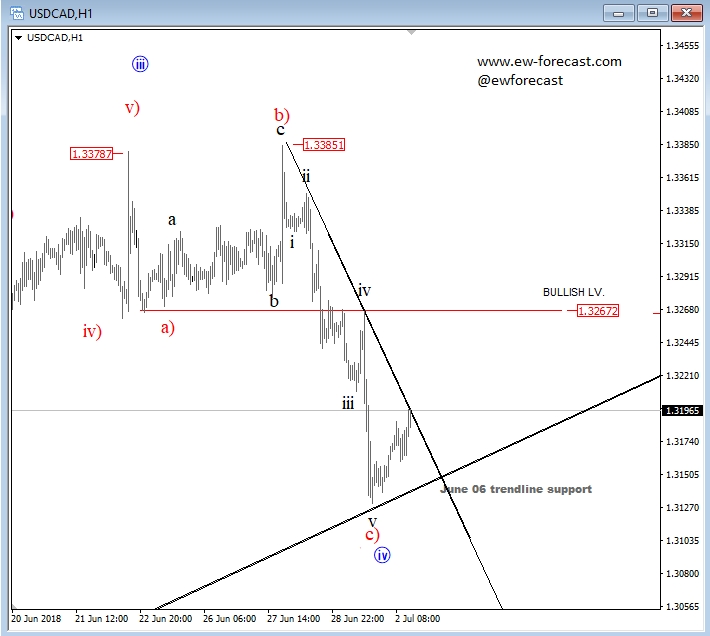
Task: Maximize the USDCAD,H1 chart window
Action: coord(652,13)
